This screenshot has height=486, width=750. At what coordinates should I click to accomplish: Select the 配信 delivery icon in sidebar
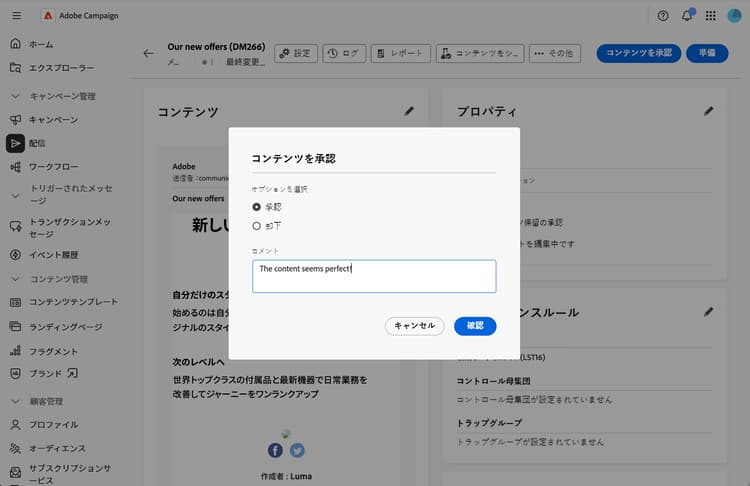[15, 143]
